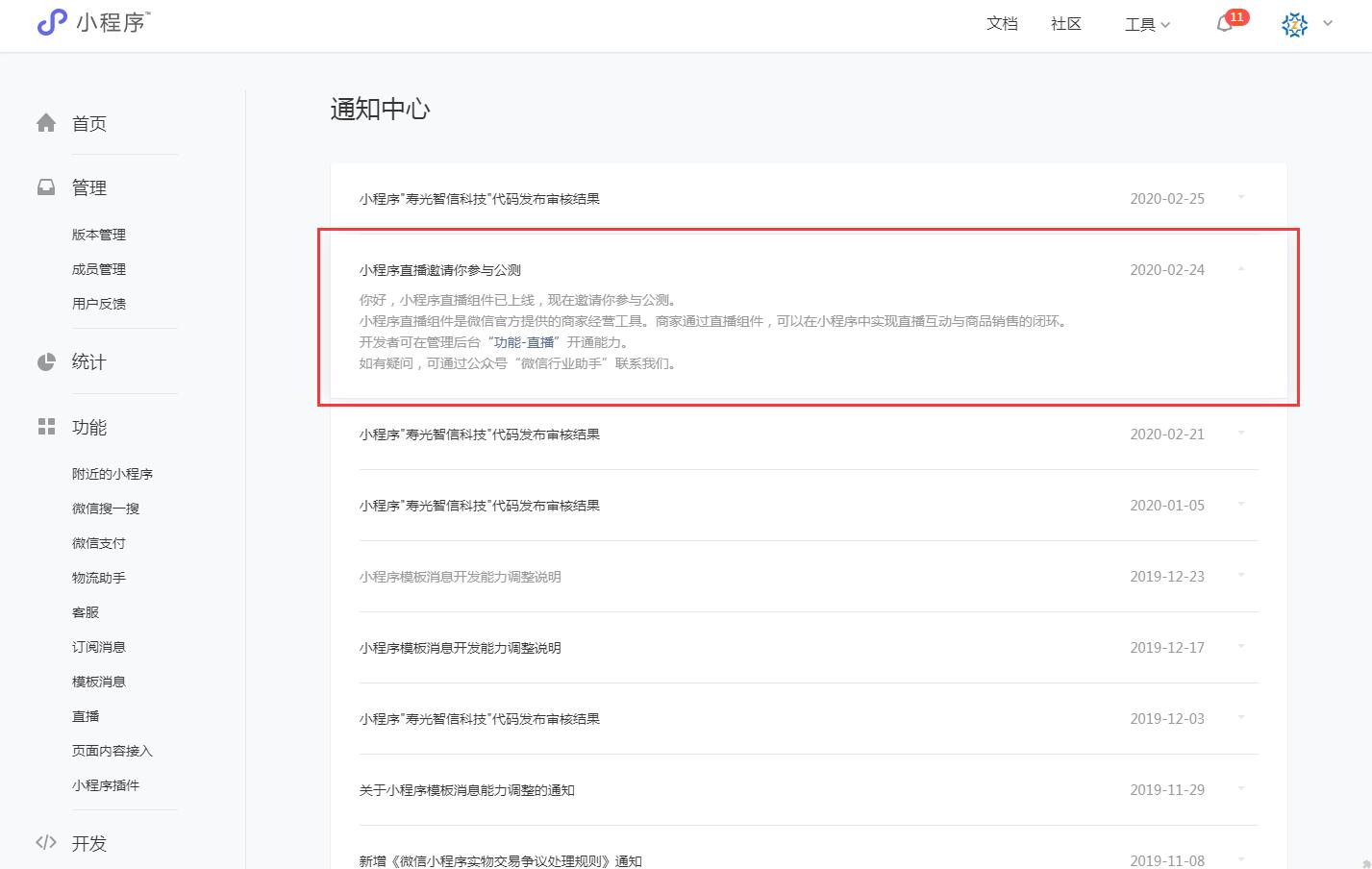Viewport: 1372px width, 869px height.
Task: Open 小程序插件 sidebar link
Action: [106, 785]
